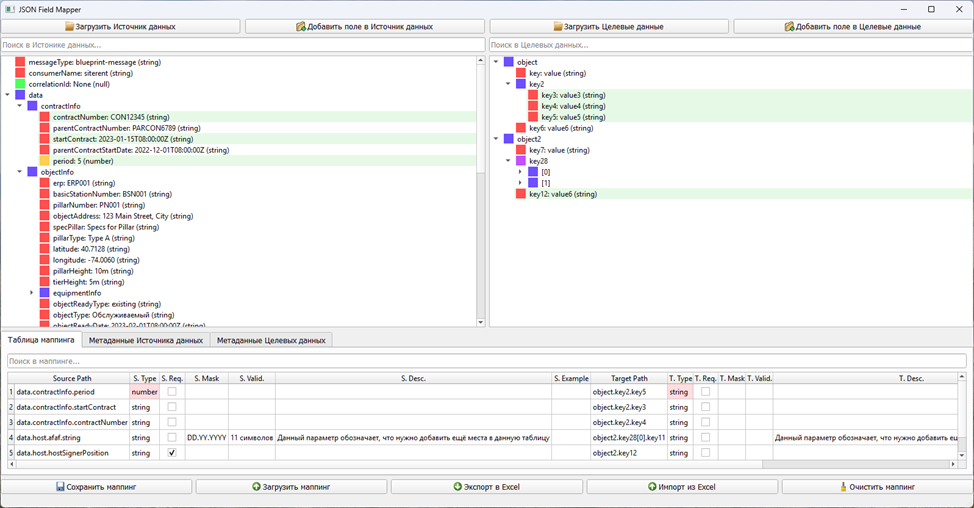Click red icon beside consumerName: siterent
Image resolution: width=974 pixels, height=508 pixels.
(x=20, y=73)
